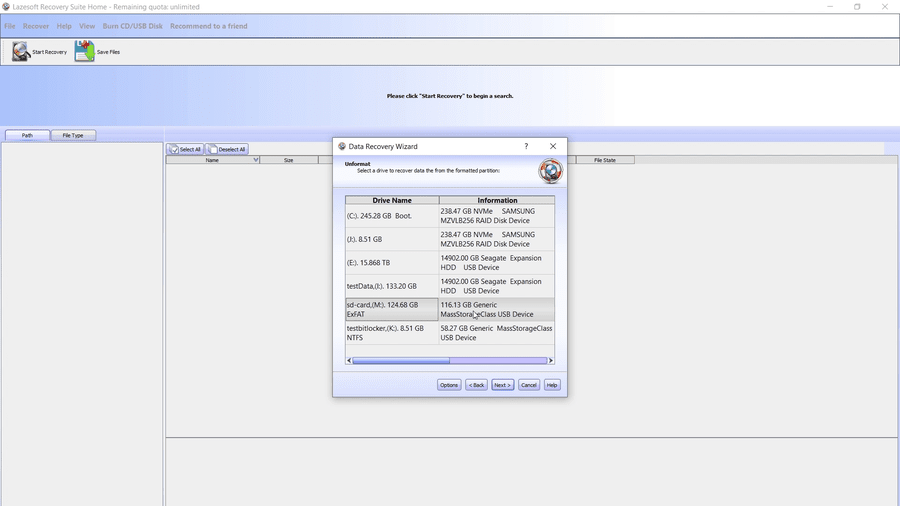
Task: Select the (C:). 245.28 GB Boot drive
Action: [x=392, y=216]
